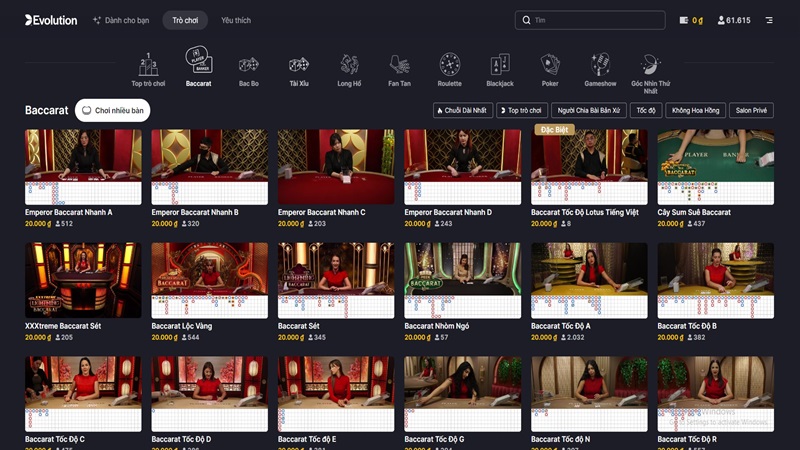Viewport: 800px width, 450px height.
Task: Toggle the Chuỗi Dài Nhất filter
Action: [463, 110]
